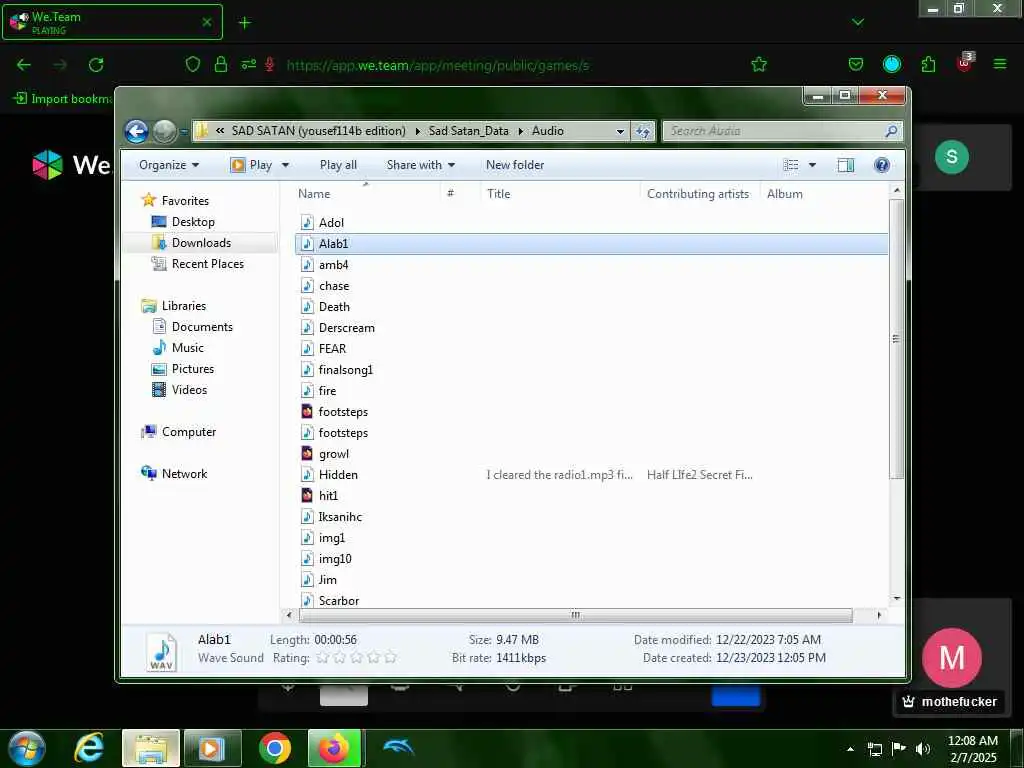Open the Dolphin emulator taskbar icon

[x=398, y=747]
